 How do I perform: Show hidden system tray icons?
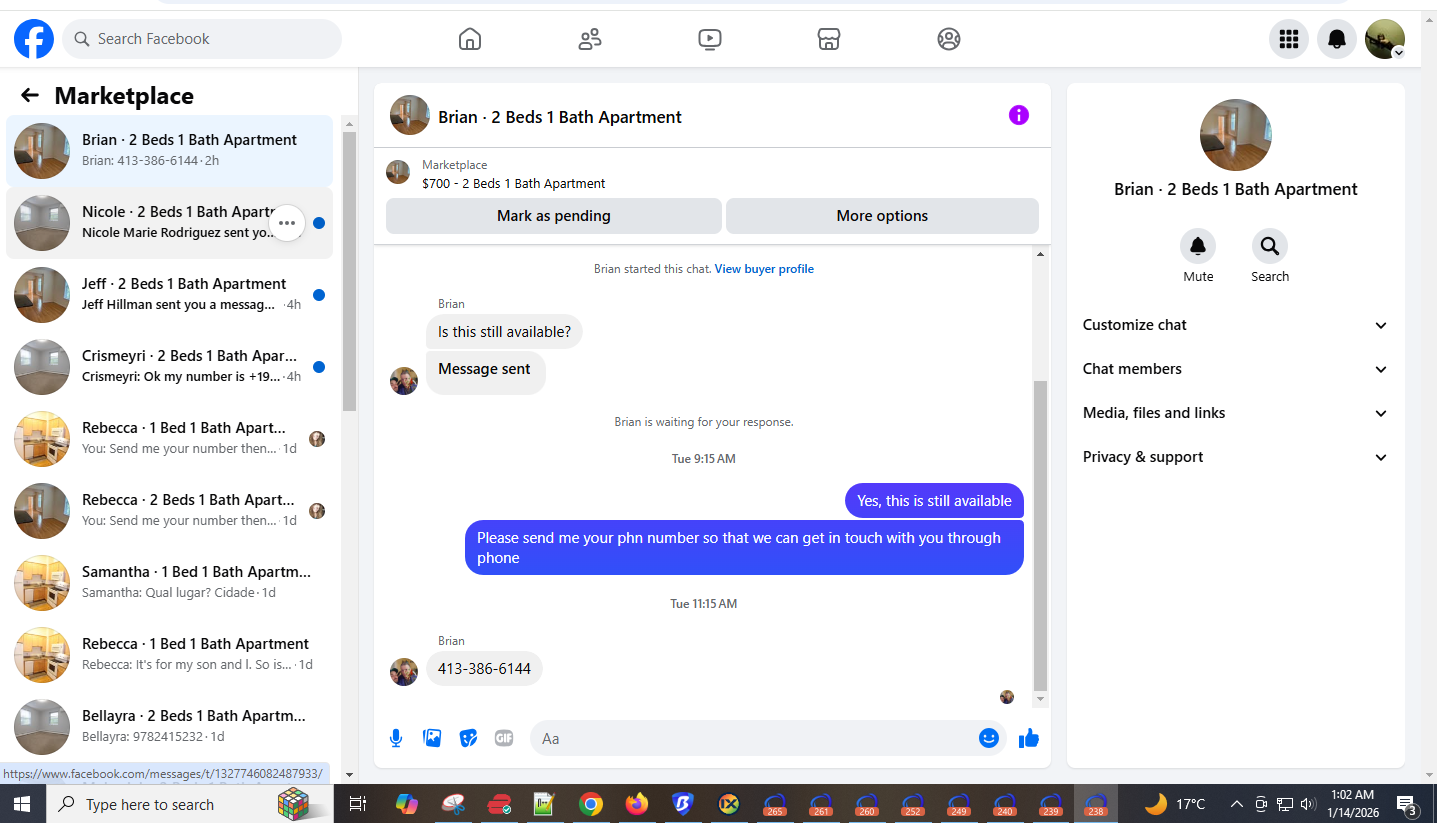1237,804
